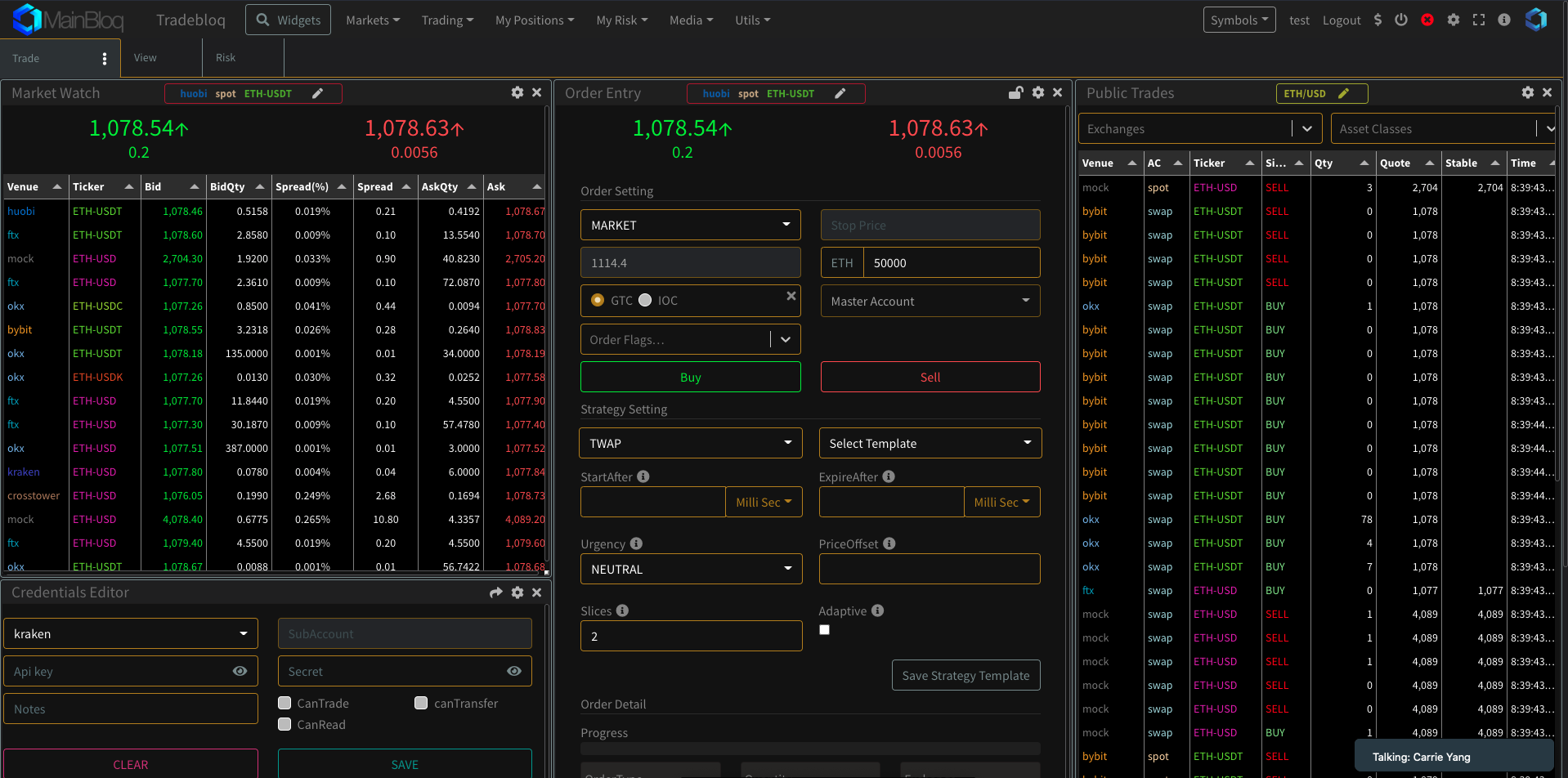Unlock the Order Entry panel lock icon
The width and height of the screenshot is (1568, 778).
(x=1015, y=92)
